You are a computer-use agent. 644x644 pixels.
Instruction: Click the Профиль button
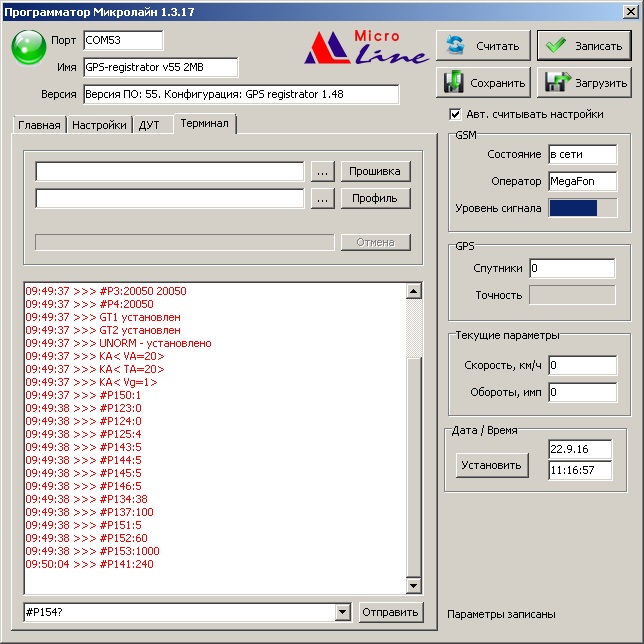375,198
